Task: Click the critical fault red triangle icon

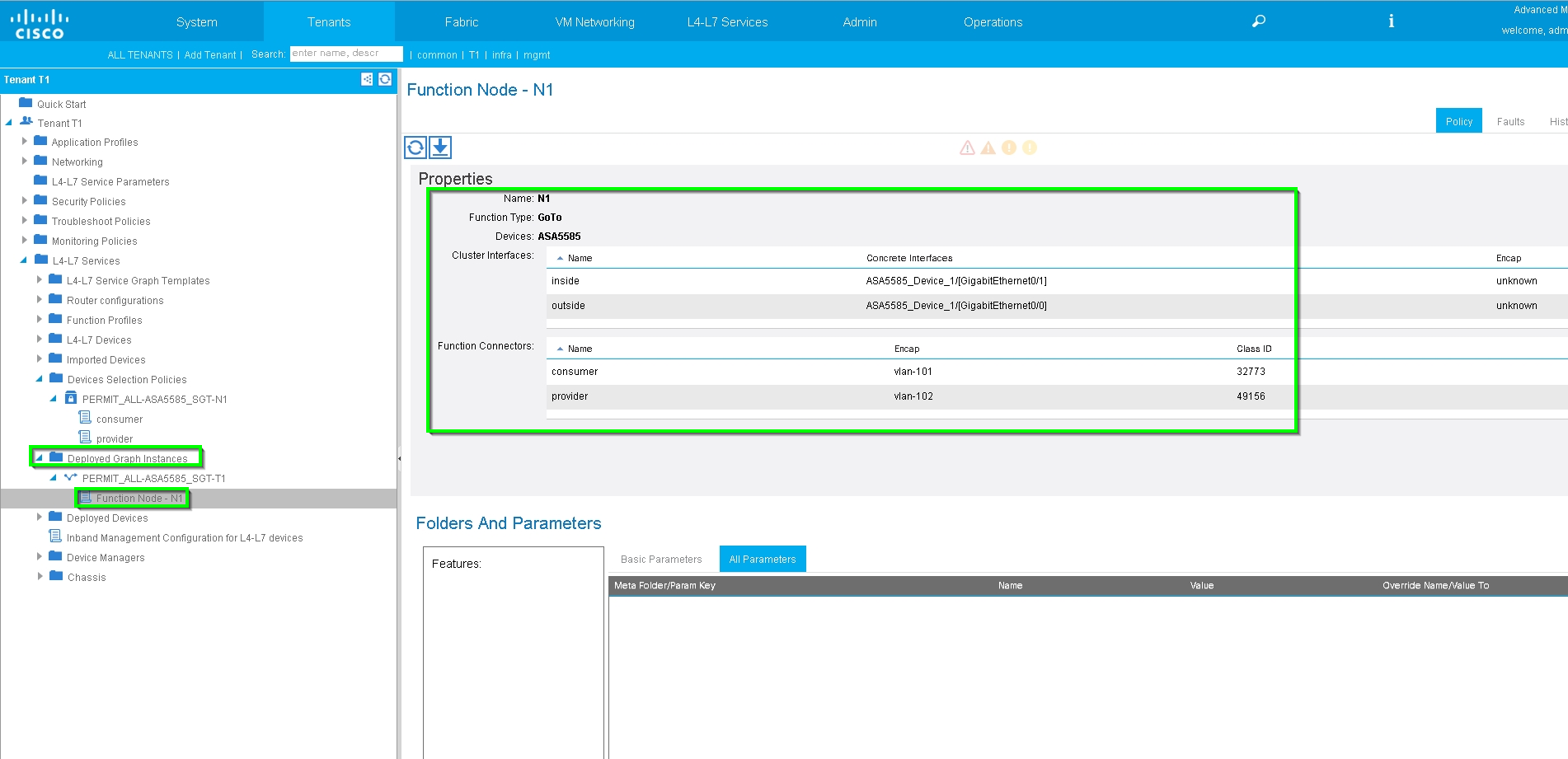Action: point(968,148)
